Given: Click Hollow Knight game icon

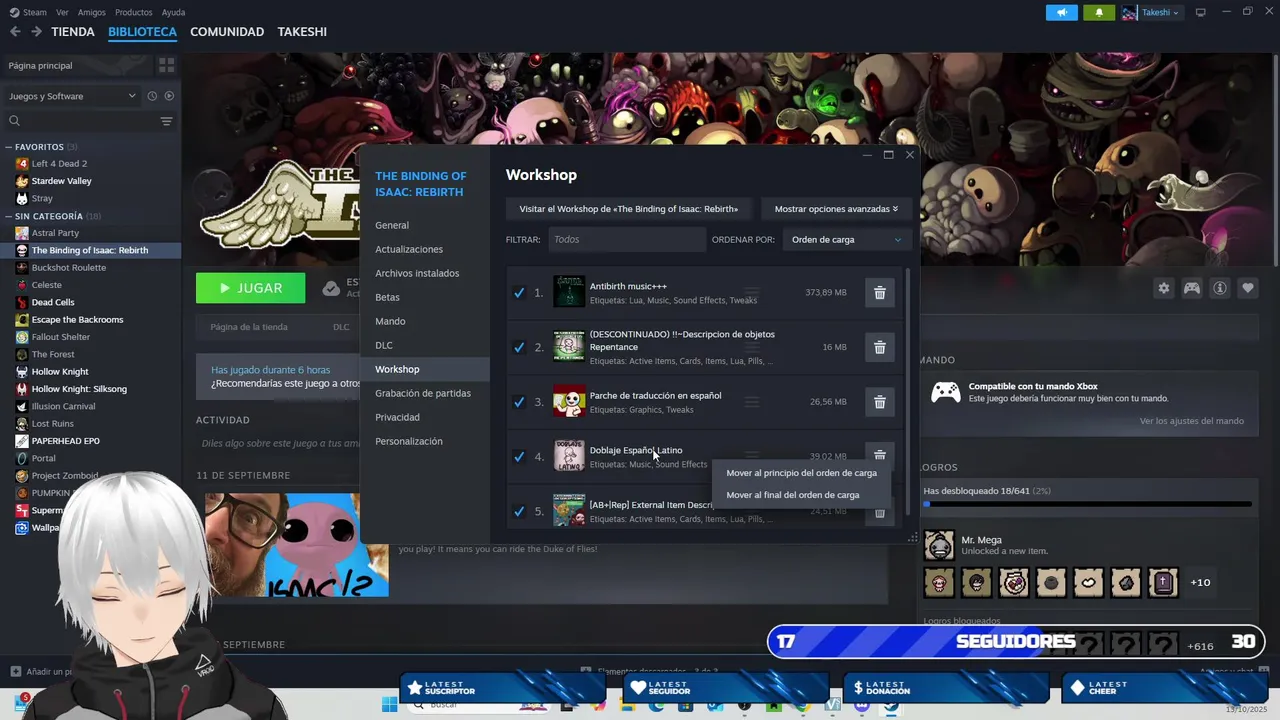Looking at the screenshot, I should click(22, 372).
